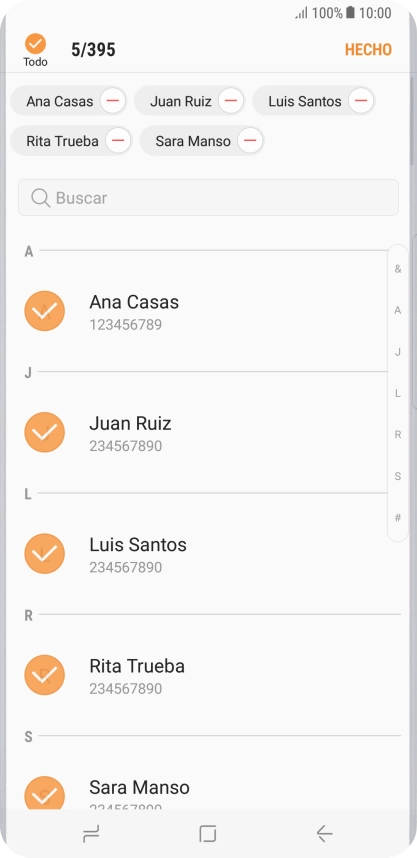Remove Sara Manso chip with minus icon
The width and height of the screenshot is (417, 858).
tap(250, 141)
